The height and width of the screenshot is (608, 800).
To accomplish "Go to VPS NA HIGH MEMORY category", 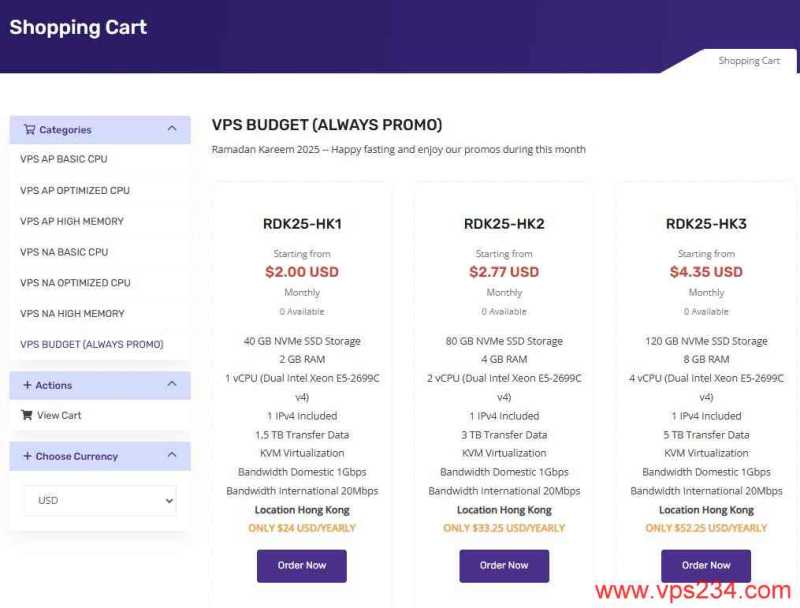I will click(x=72, y=313).
